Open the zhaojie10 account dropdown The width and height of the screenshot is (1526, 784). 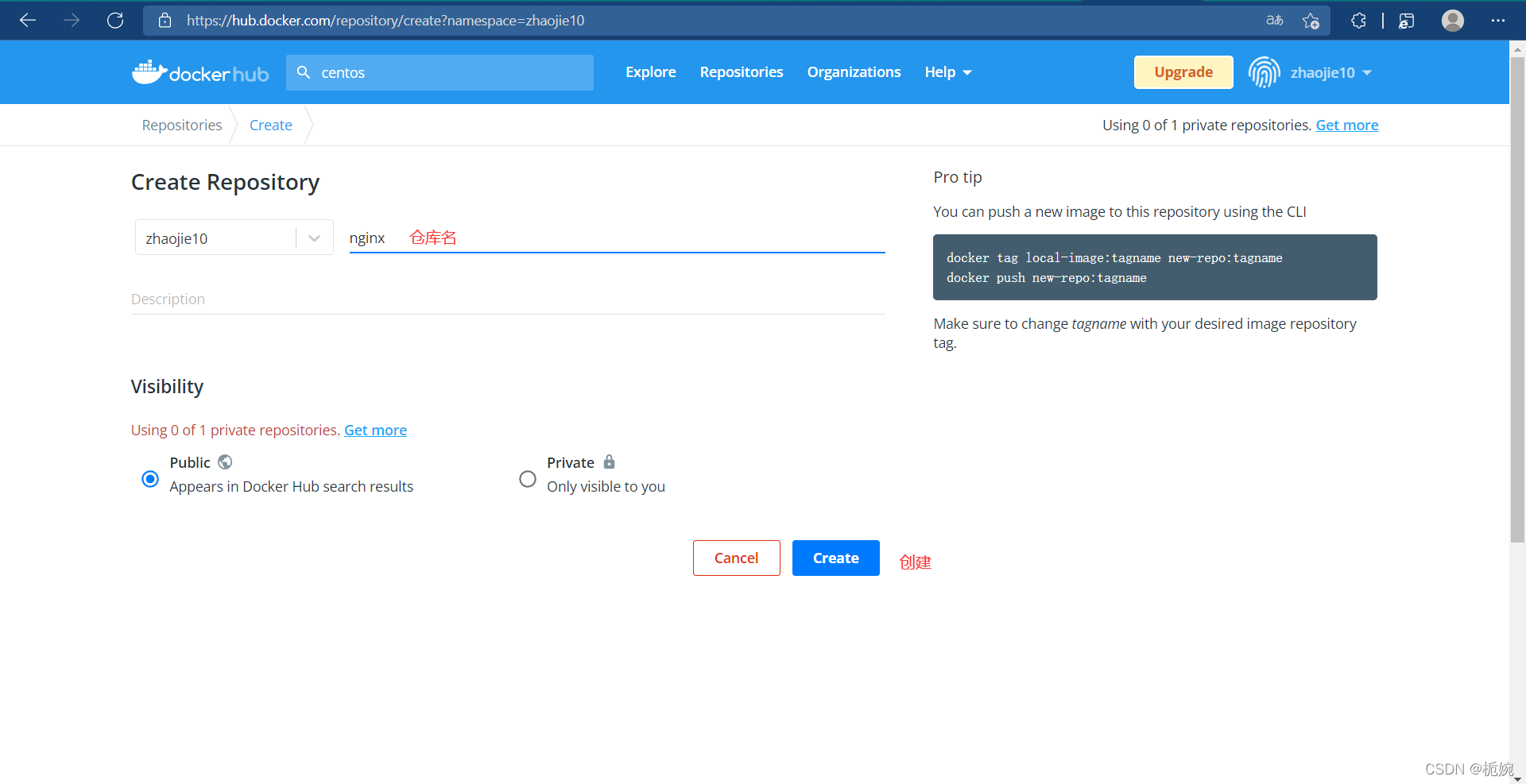1331,72
